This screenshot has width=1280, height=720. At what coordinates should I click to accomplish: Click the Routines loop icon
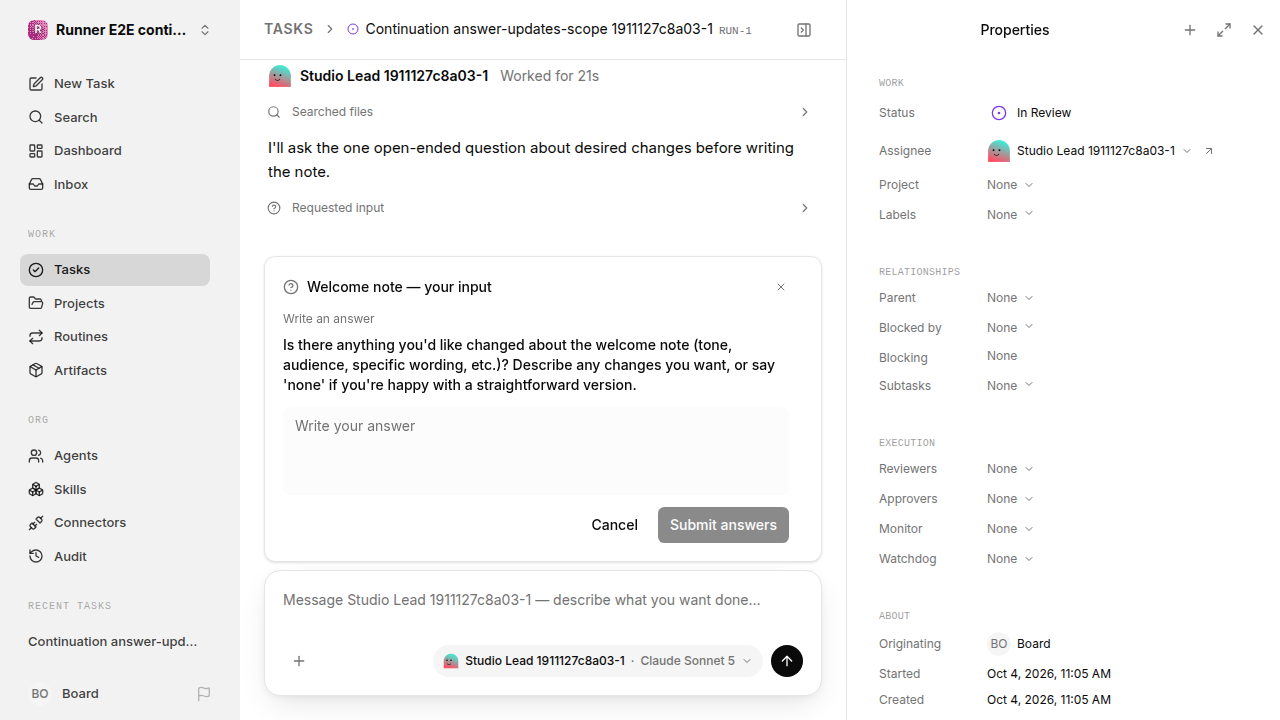click(36, 337)
